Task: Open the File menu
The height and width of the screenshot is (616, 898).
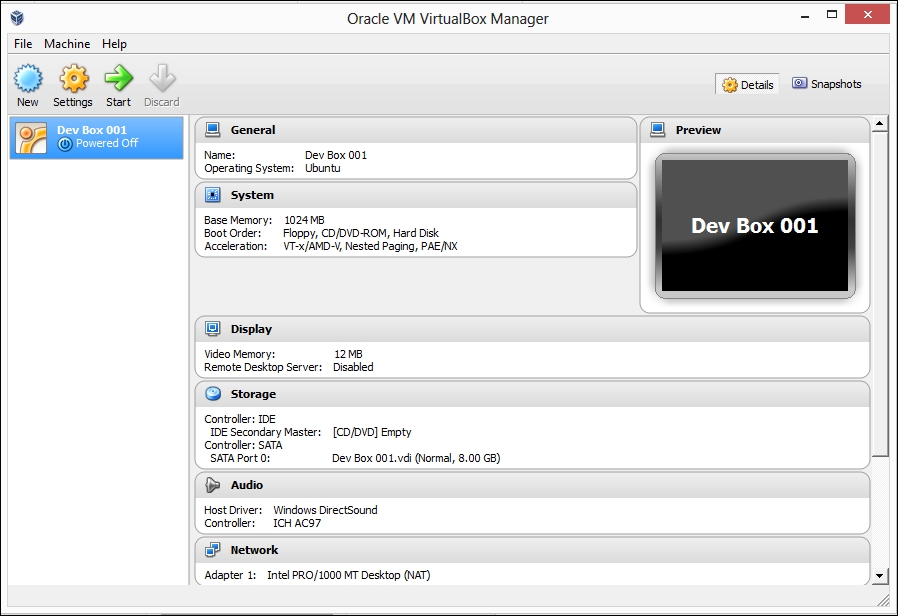Action: pos(23,44)
